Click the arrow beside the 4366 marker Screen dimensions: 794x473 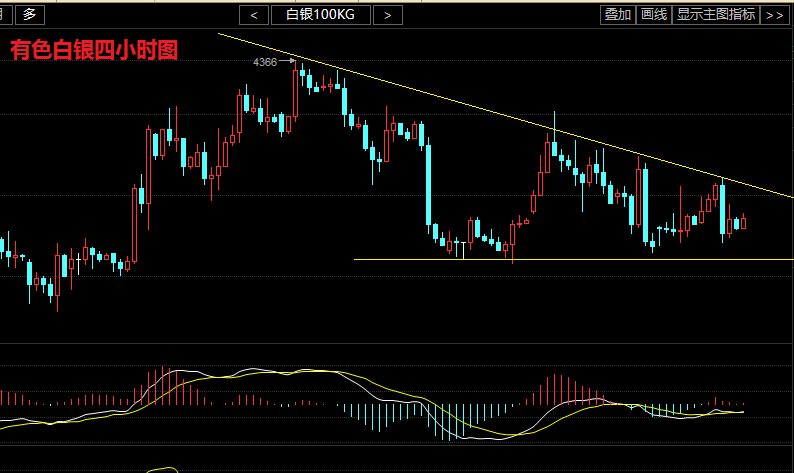286,62
